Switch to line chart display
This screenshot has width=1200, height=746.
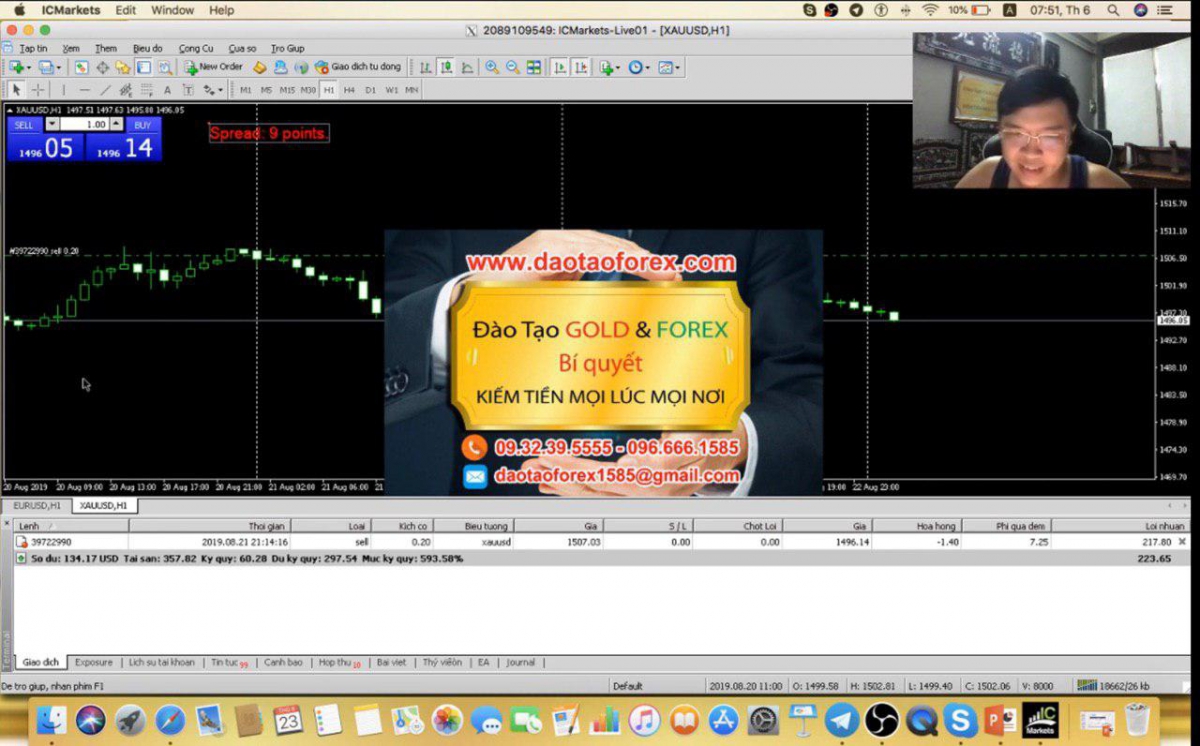coord(466,67)
